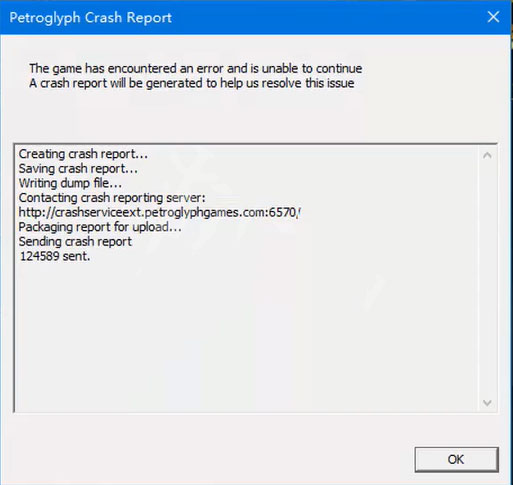Screen dimensions: 513x485
Task: Click the 'Petroglyph Crash Report' title text
Action: click(90, 18)
